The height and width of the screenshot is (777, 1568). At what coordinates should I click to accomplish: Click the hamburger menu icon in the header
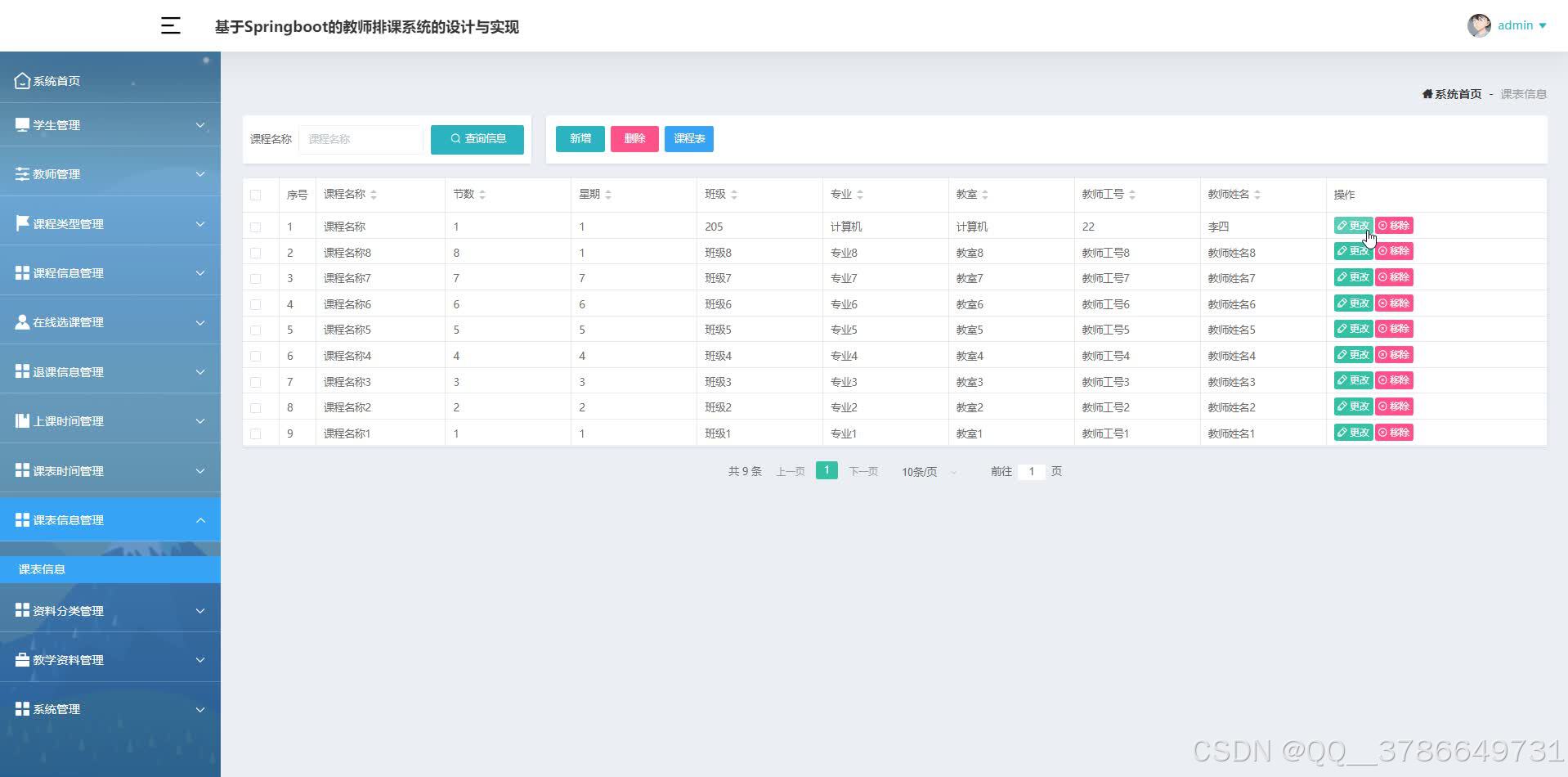170,25
